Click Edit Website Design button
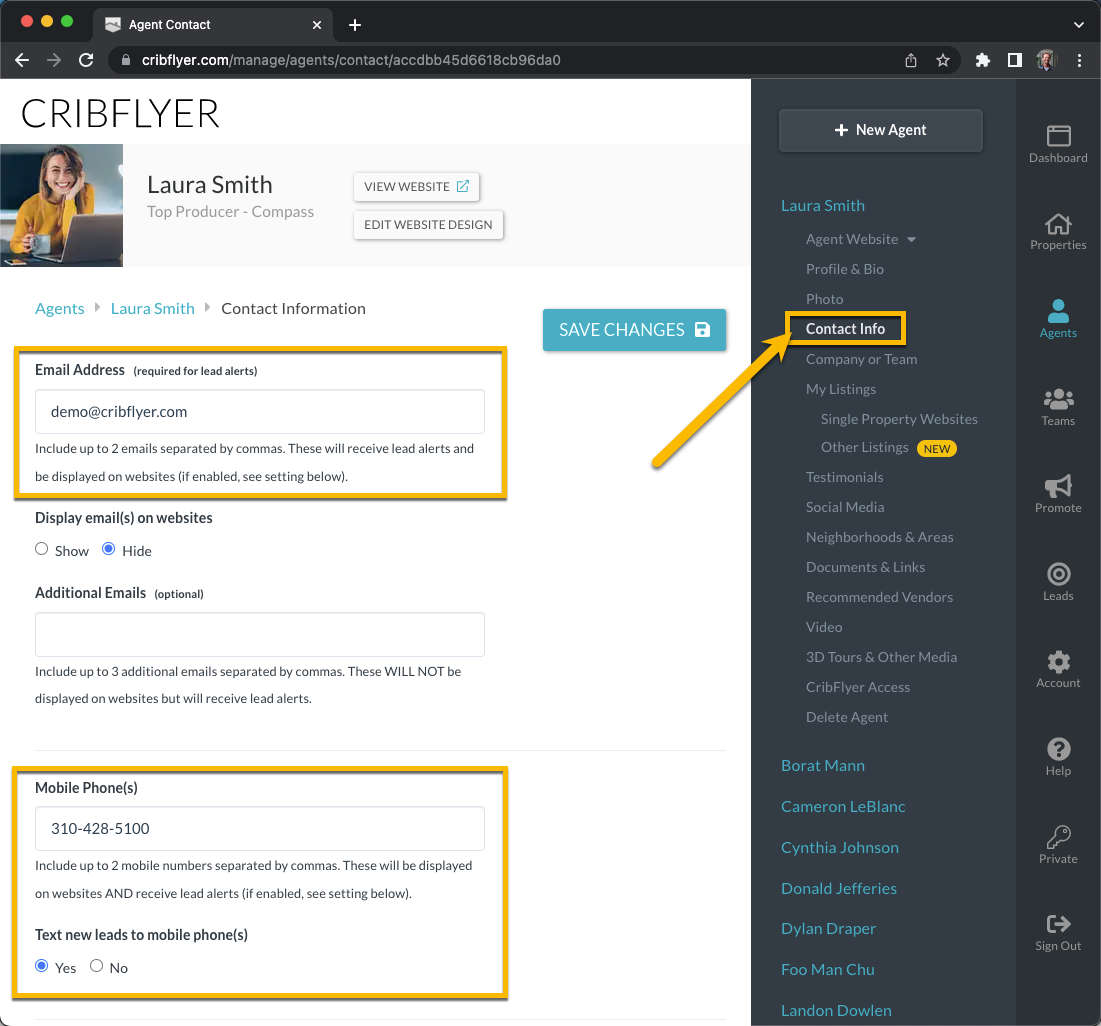Screen dimensions: 1101x1026 (x=428, y=225)
